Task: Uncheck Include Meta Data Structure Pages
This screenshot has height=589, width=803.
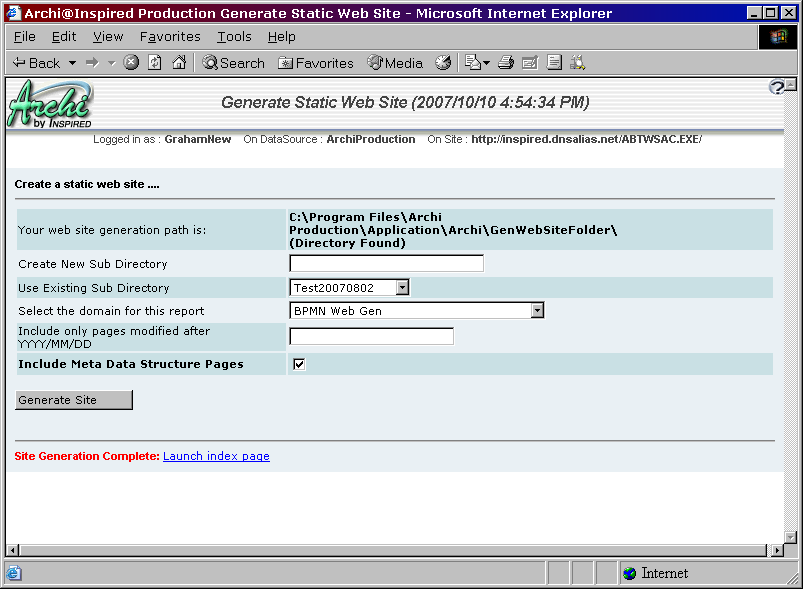Action: (x=299, y=364)
